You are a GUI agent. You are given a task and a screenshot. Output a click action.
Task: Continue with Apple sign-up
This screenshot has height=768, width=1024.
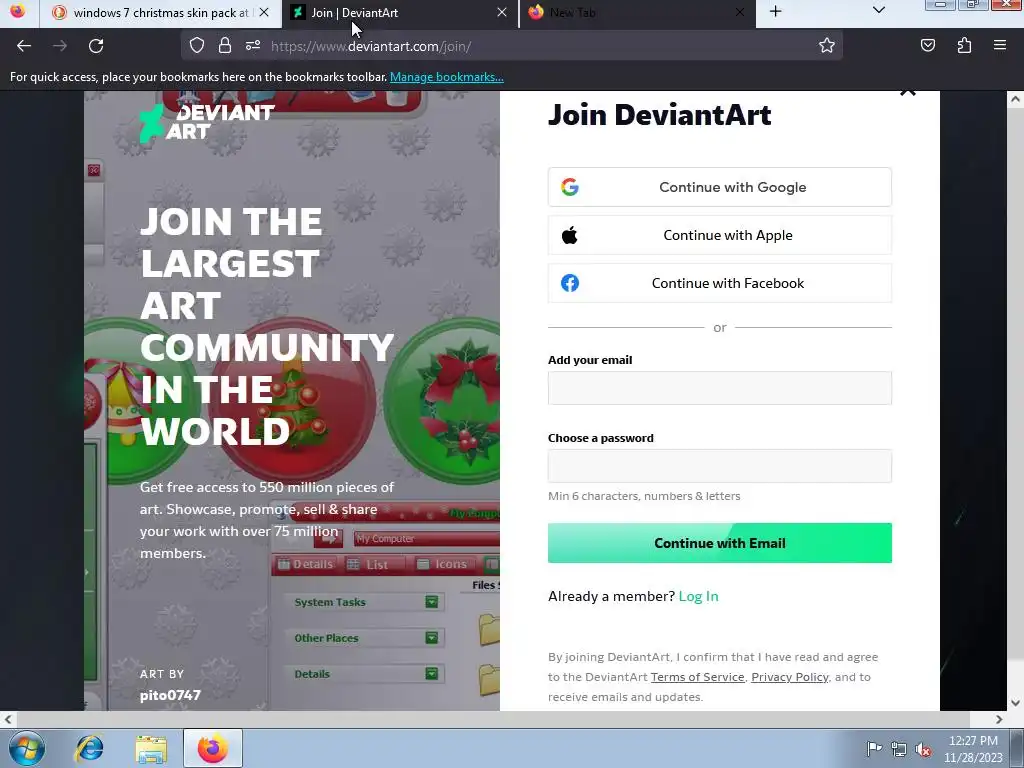pos(720,235)
